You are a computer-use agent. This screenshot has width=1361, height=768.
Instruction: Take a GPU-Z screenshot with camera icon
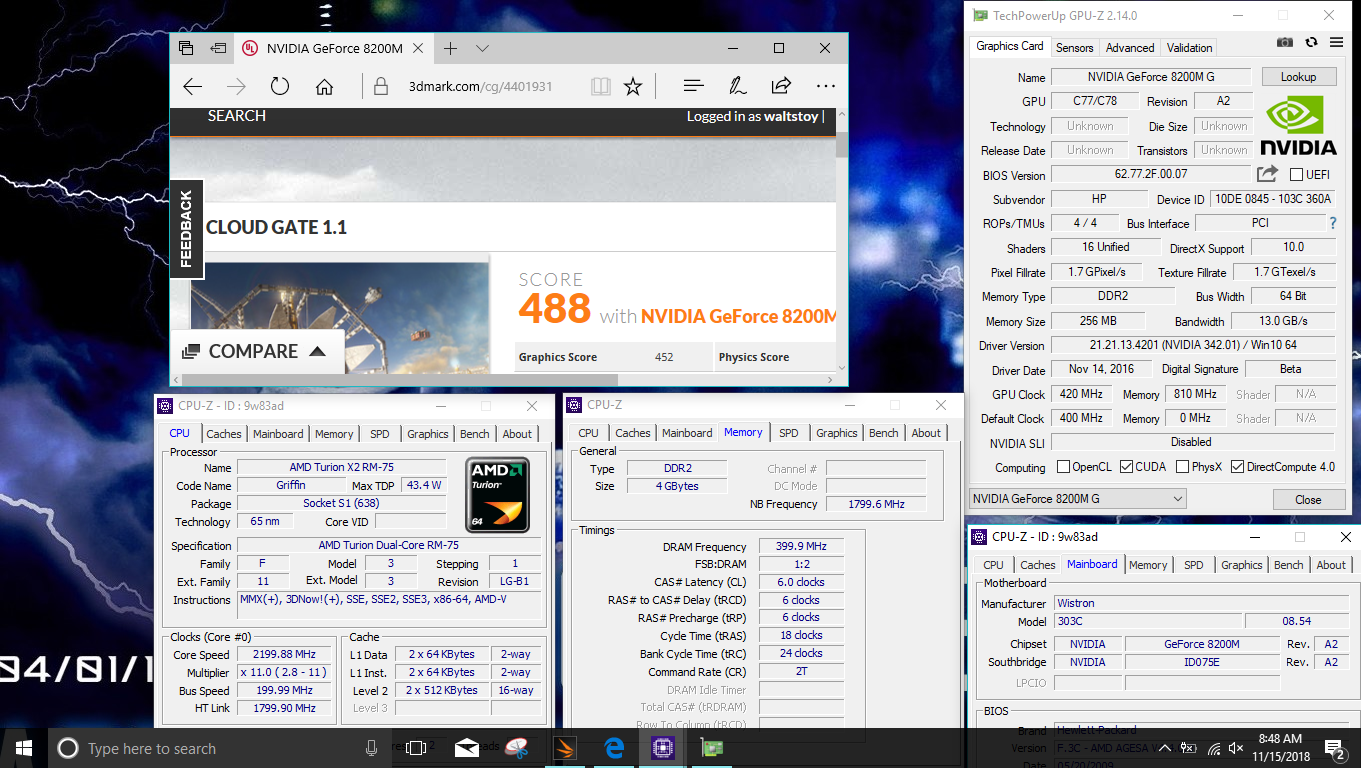coord(1286,43)
